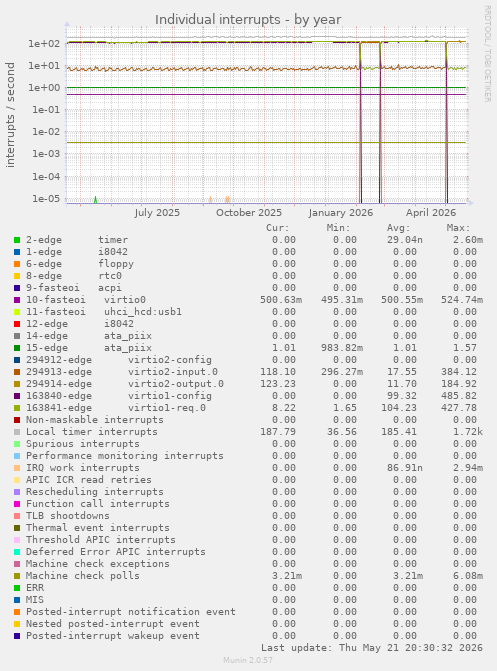Click the RRDTOOL / TOBI OETIKER watermark

(x=488, y=53)
